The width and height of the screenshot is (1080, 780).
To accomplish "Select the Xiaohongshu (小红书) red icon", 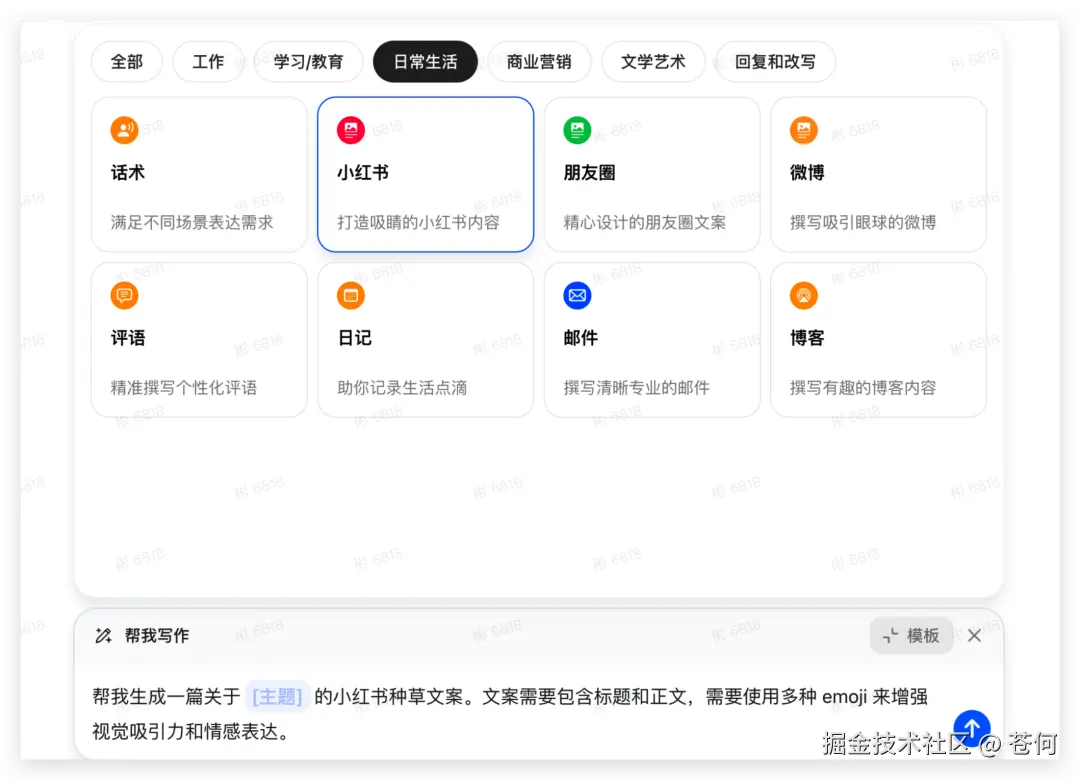I will [x=351, y=129].
